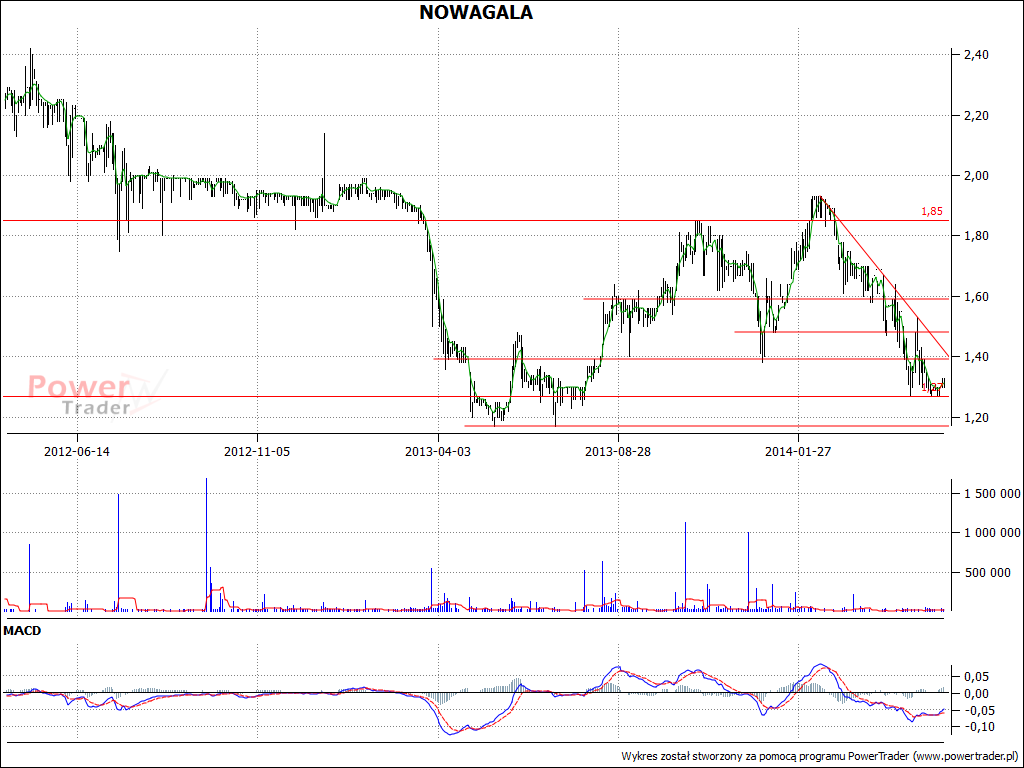
Task: Click the 0,00 MACD axis value
Action: pos(978,694)
